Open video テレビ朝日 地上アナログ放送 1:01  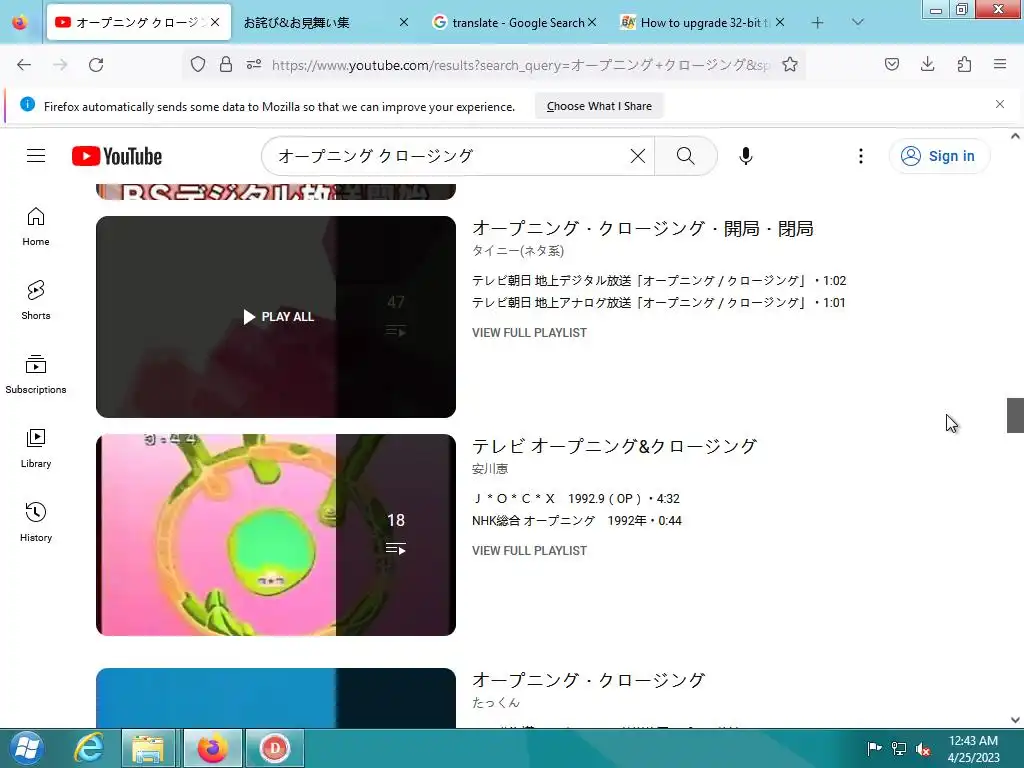click(x=659, y=303)
